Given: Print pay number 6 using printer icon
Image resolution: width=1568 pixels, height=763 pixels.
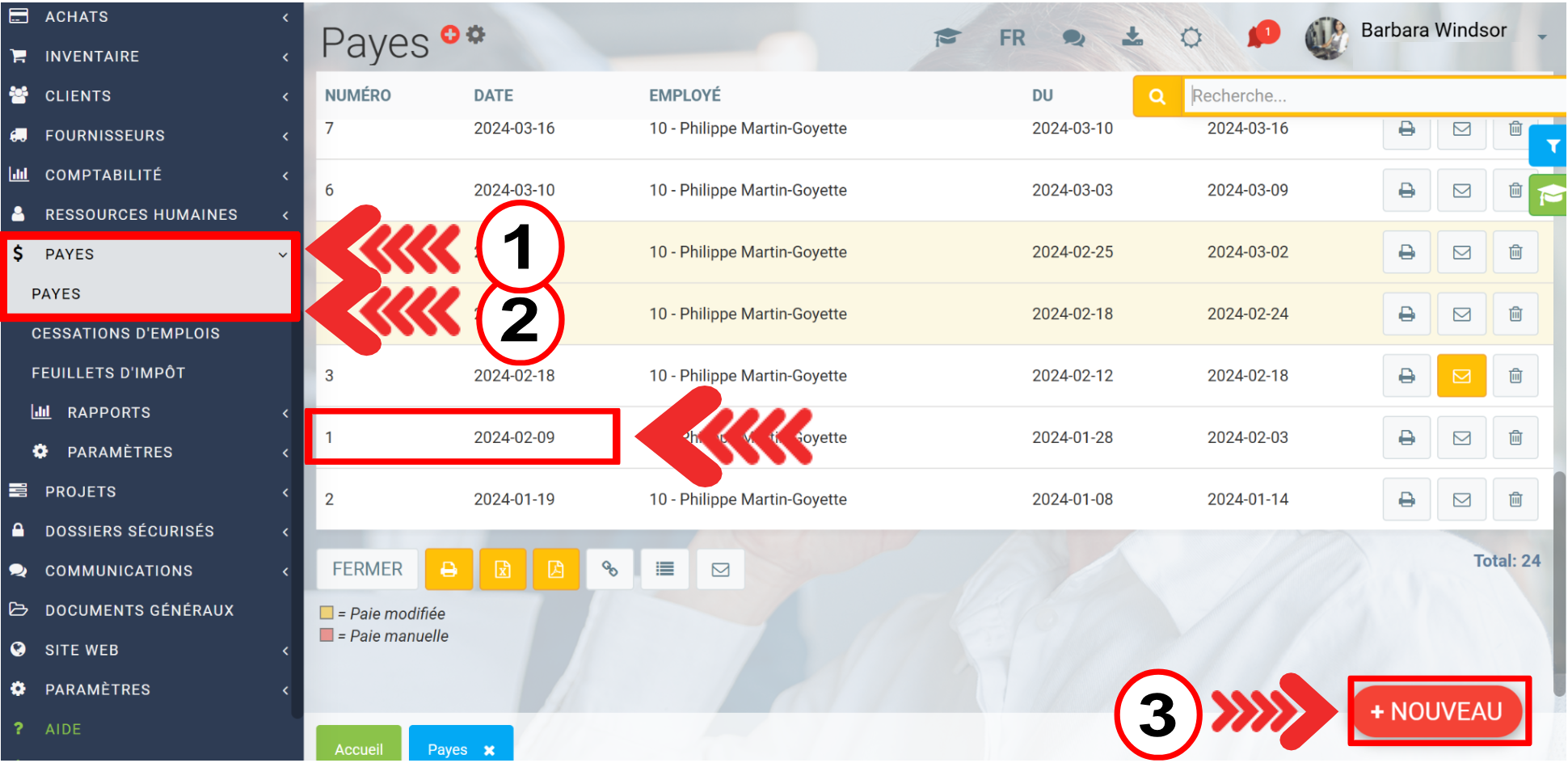Looking at the screenshot, I should pos(1406,191).
